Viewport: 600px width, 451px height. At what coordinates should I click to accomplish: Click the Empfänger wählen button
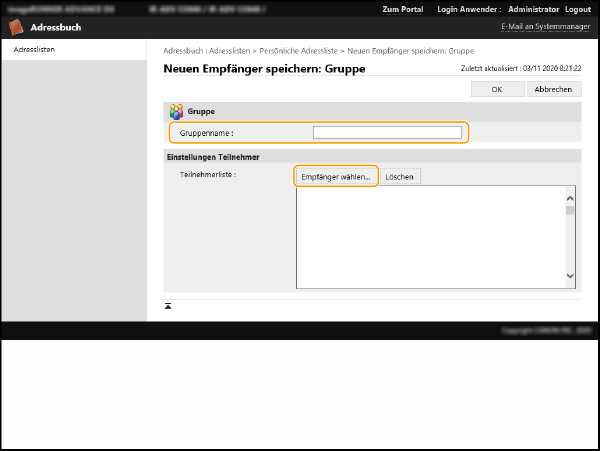pos(335,176)
